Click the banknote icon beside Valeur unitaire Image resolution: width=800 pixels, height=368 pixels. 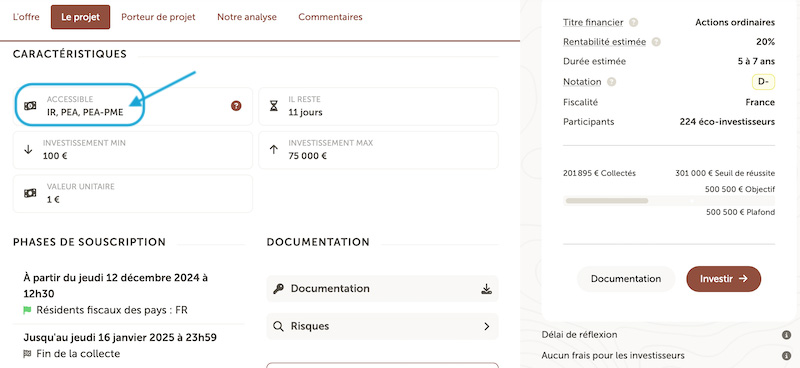click(30, 193)
